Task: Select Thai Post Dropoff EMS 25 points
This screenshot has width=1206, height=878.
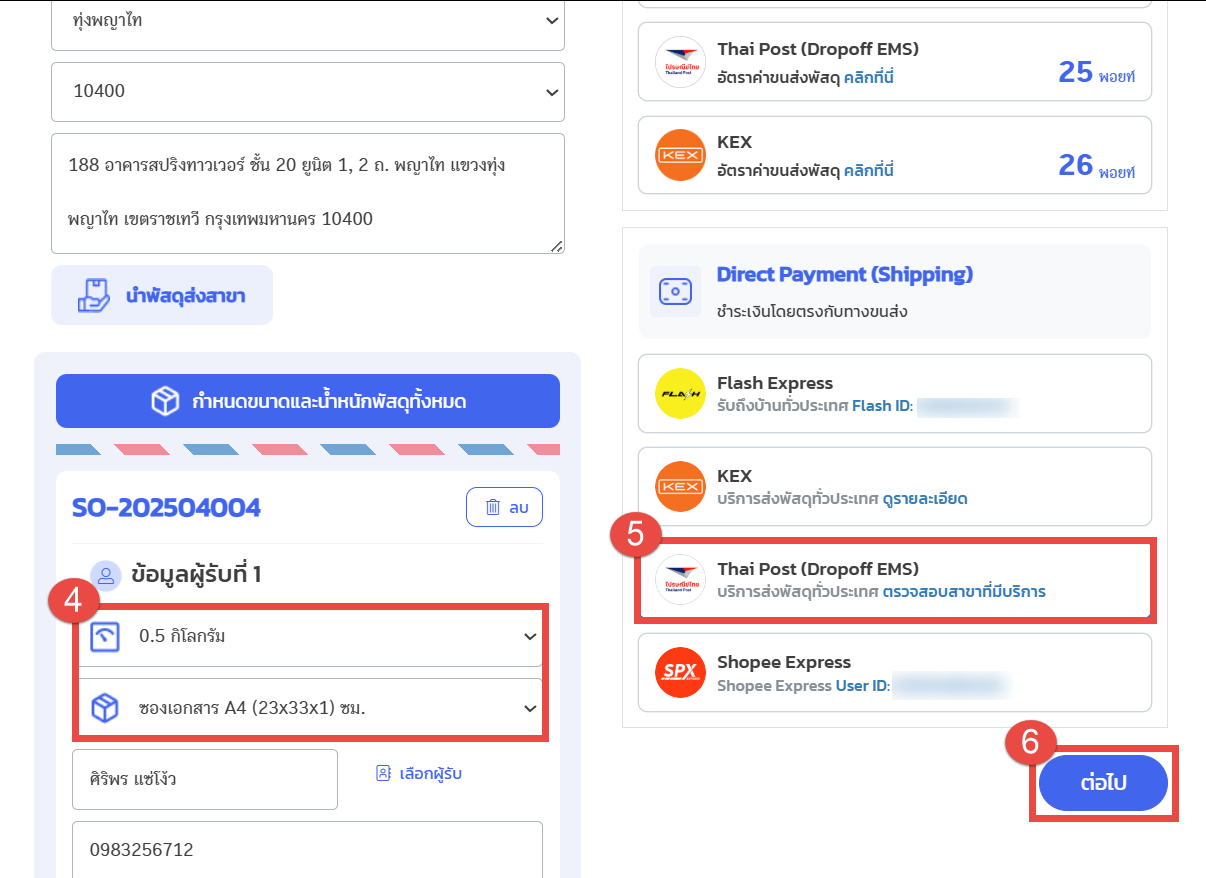Action: click(895, 61)
